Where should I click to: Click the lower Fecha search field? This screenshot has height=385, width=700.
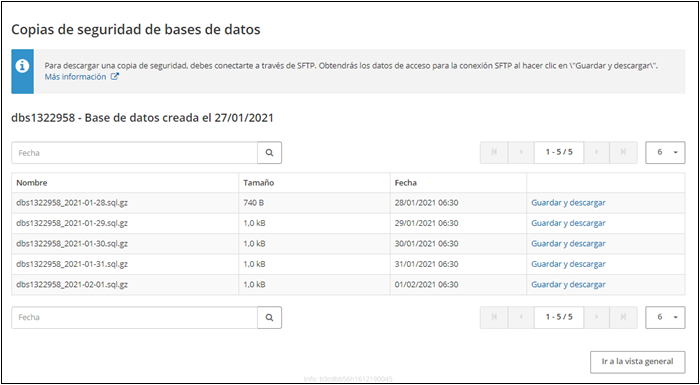click(134, 318)
